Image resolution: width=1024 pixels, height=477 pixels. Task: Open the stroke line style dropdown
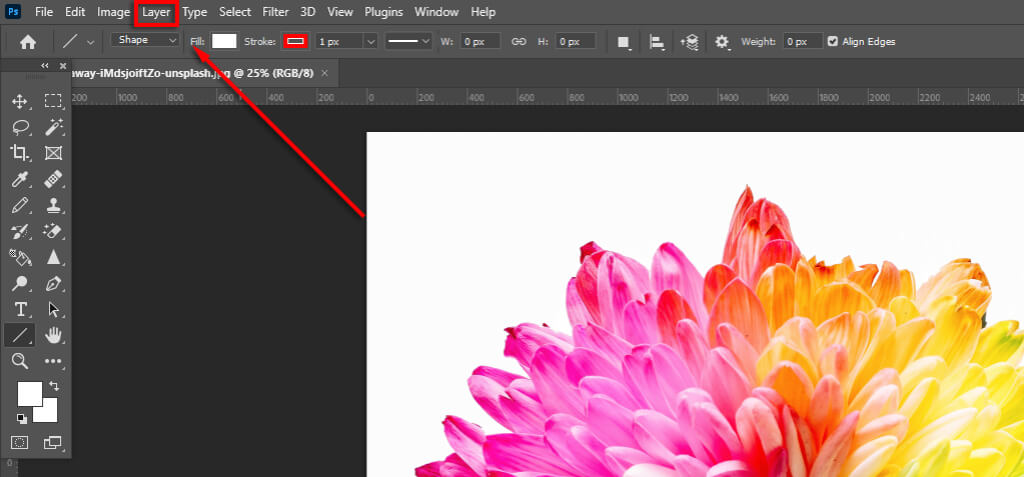[409, 41]
